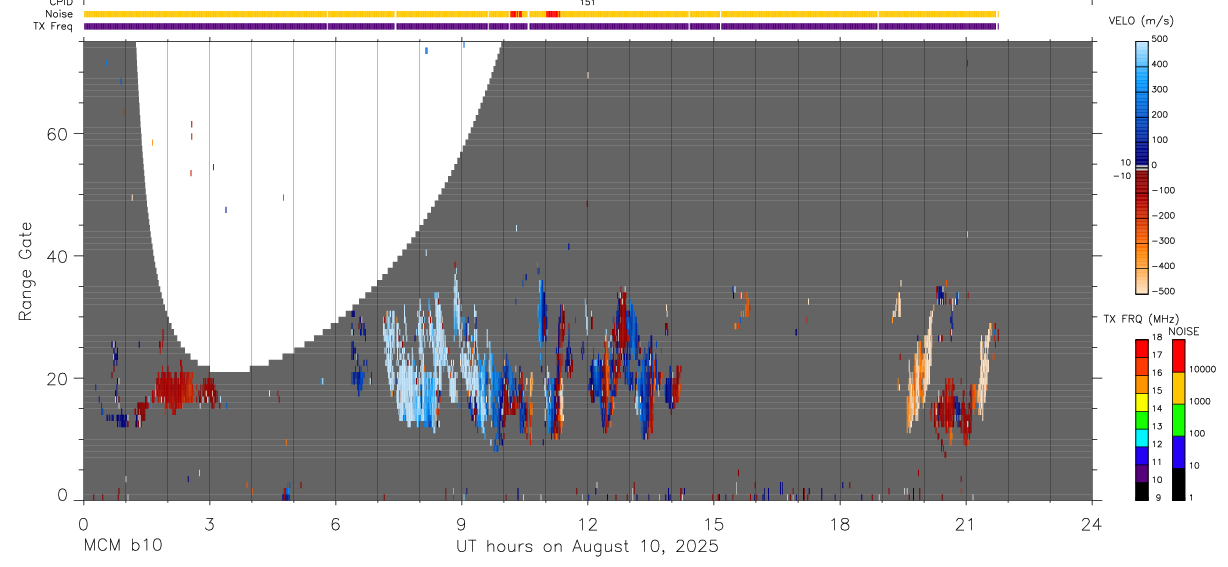This screenshot has width=1228, height=567.
Task: Click the 60 tick on Range Gate axis
Action: point(58,134)
